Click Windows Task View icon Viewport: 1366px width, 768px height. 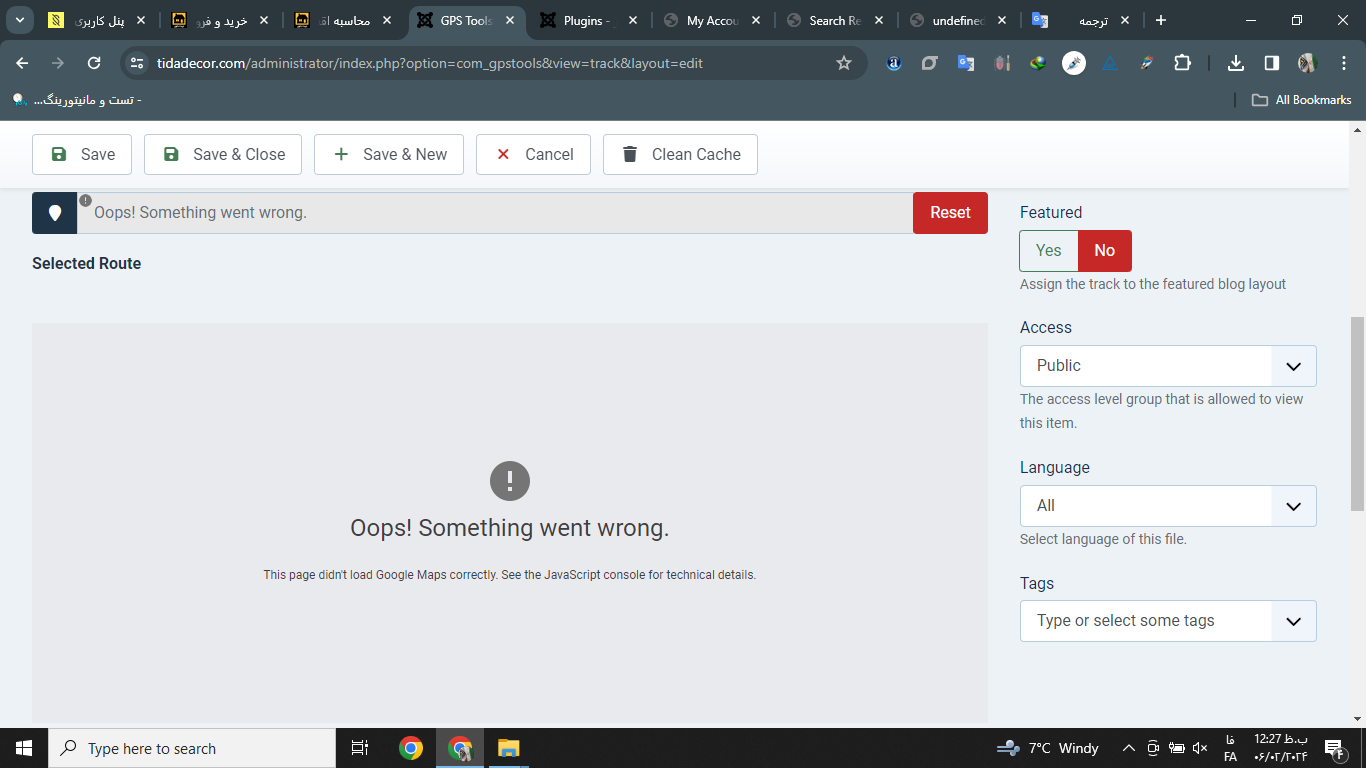click(360, 748)
